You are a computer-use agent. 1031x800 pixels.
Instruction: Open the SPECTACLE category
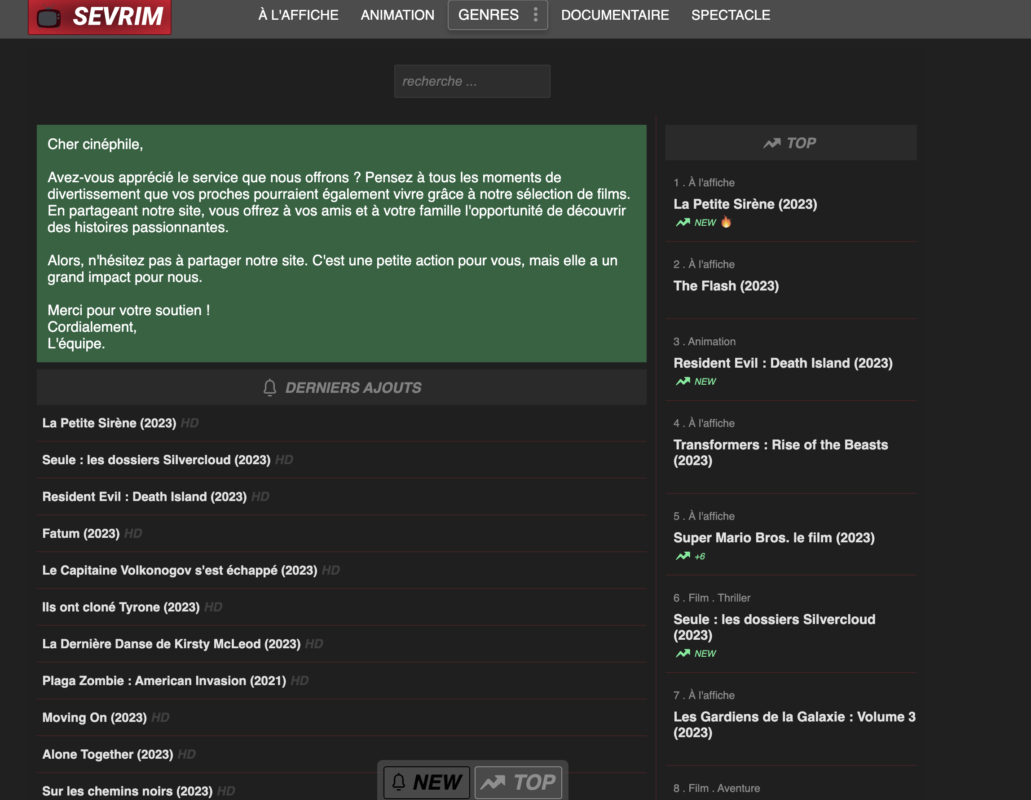pyautogui.click(x=731, y=15)
